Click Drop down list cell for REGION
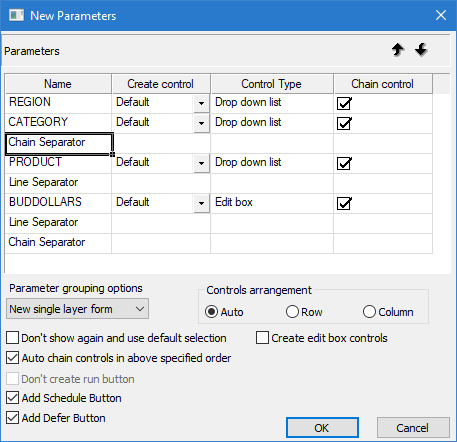 (x=272, y=103)
